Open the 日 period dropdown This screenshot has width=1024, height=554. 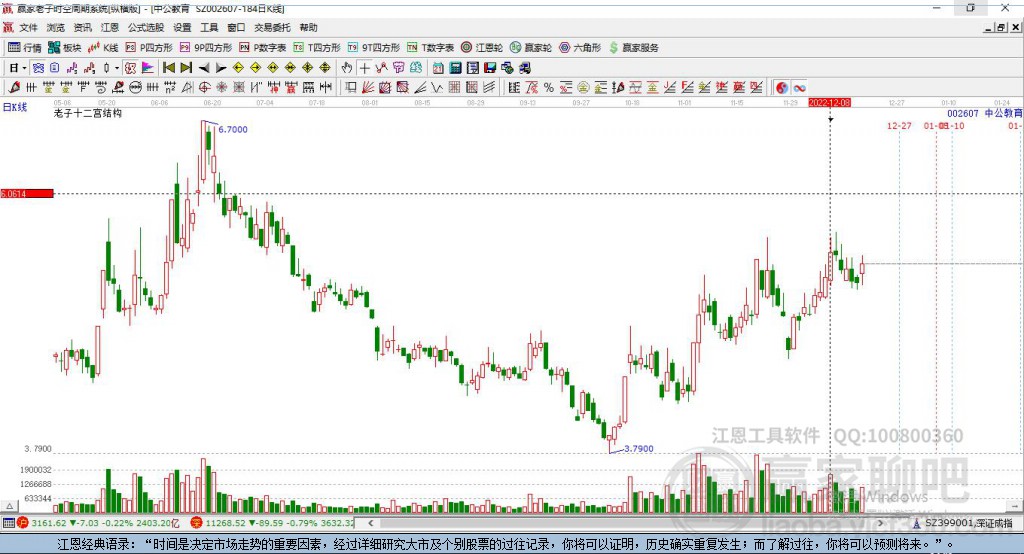pos(18,68)
